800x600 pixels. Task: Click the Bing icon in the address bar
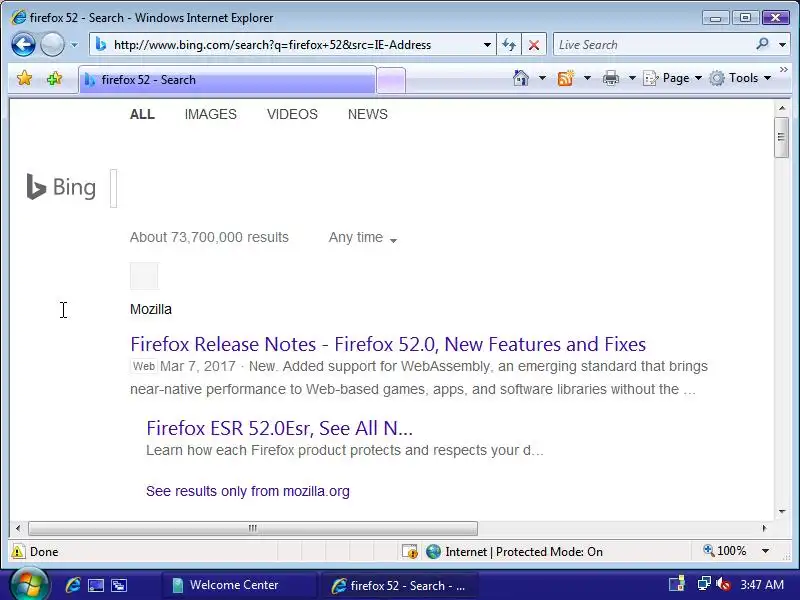tap(101, 44)
